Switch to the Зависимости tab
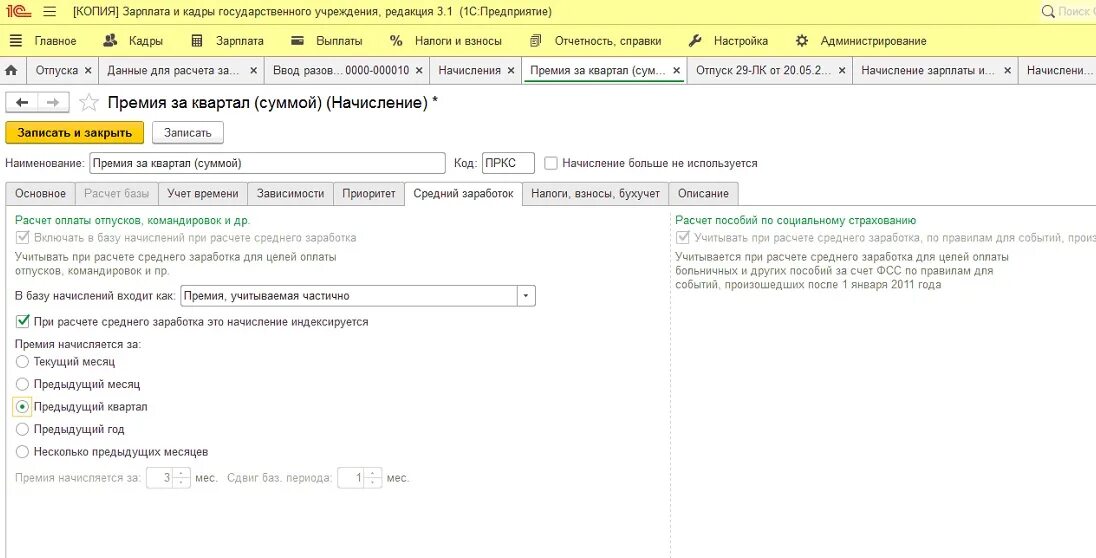This screenshot has width=1096, height=558. click(290, 194)
